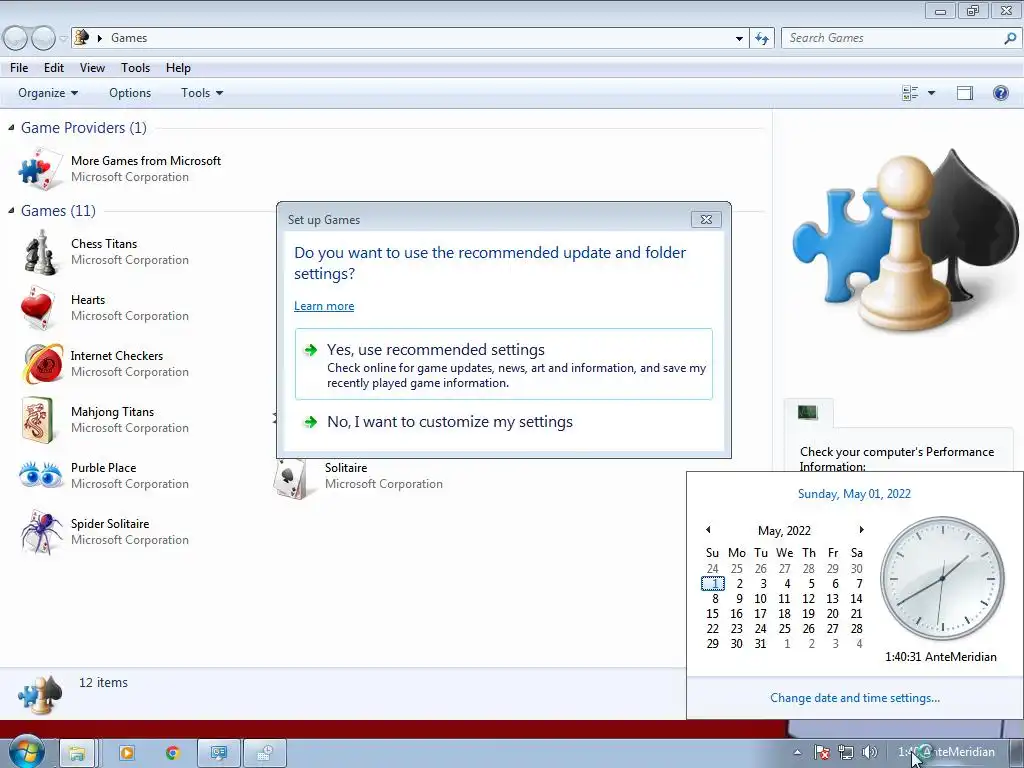1024x768 pixels.
Task: Click the Action Center flag tray icon
Action: 821,752
